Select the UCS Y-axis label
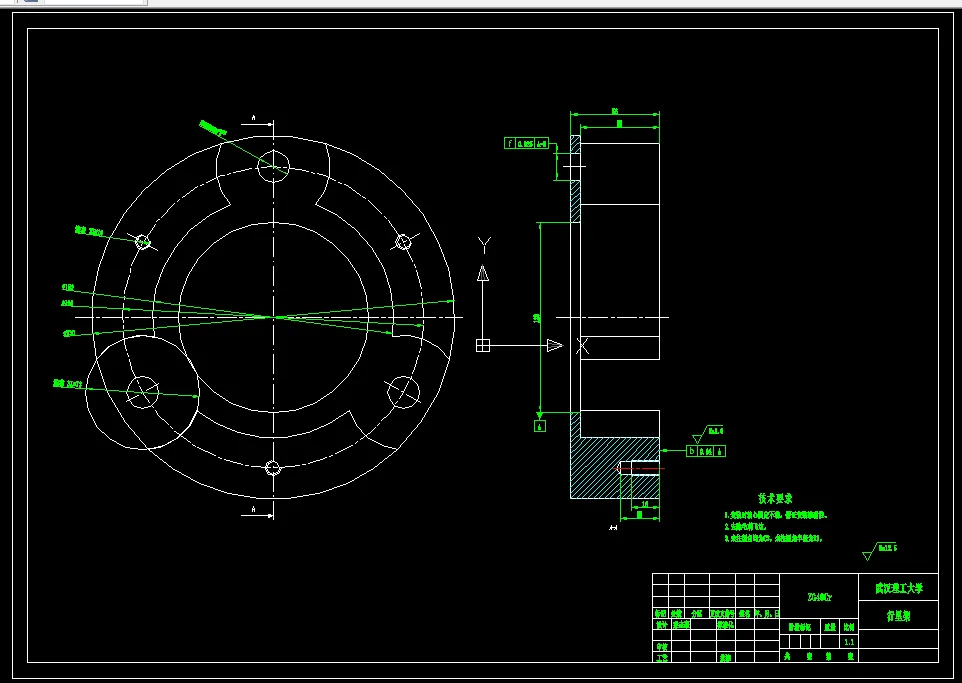 (x=484, y=245)
